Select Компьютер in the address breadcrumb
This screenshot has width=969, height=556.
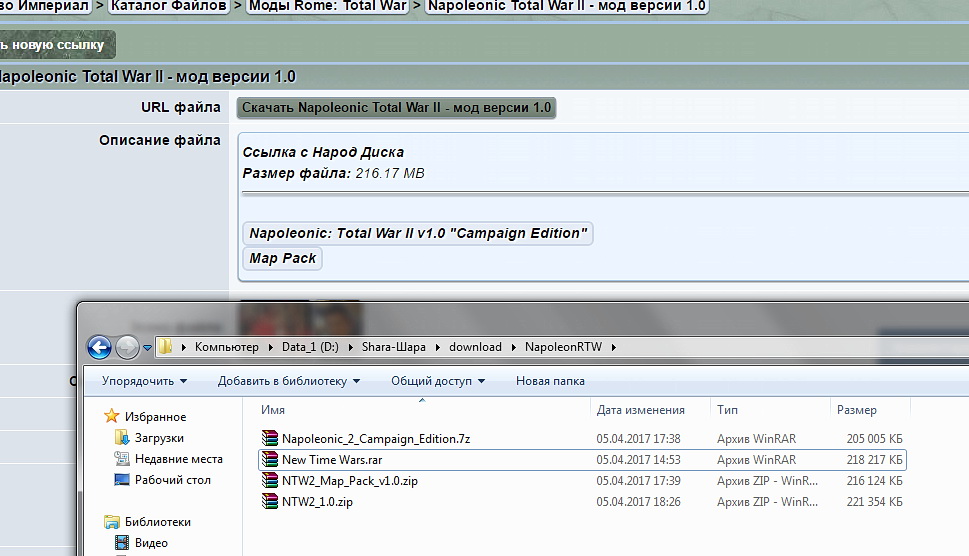[227, 347]
